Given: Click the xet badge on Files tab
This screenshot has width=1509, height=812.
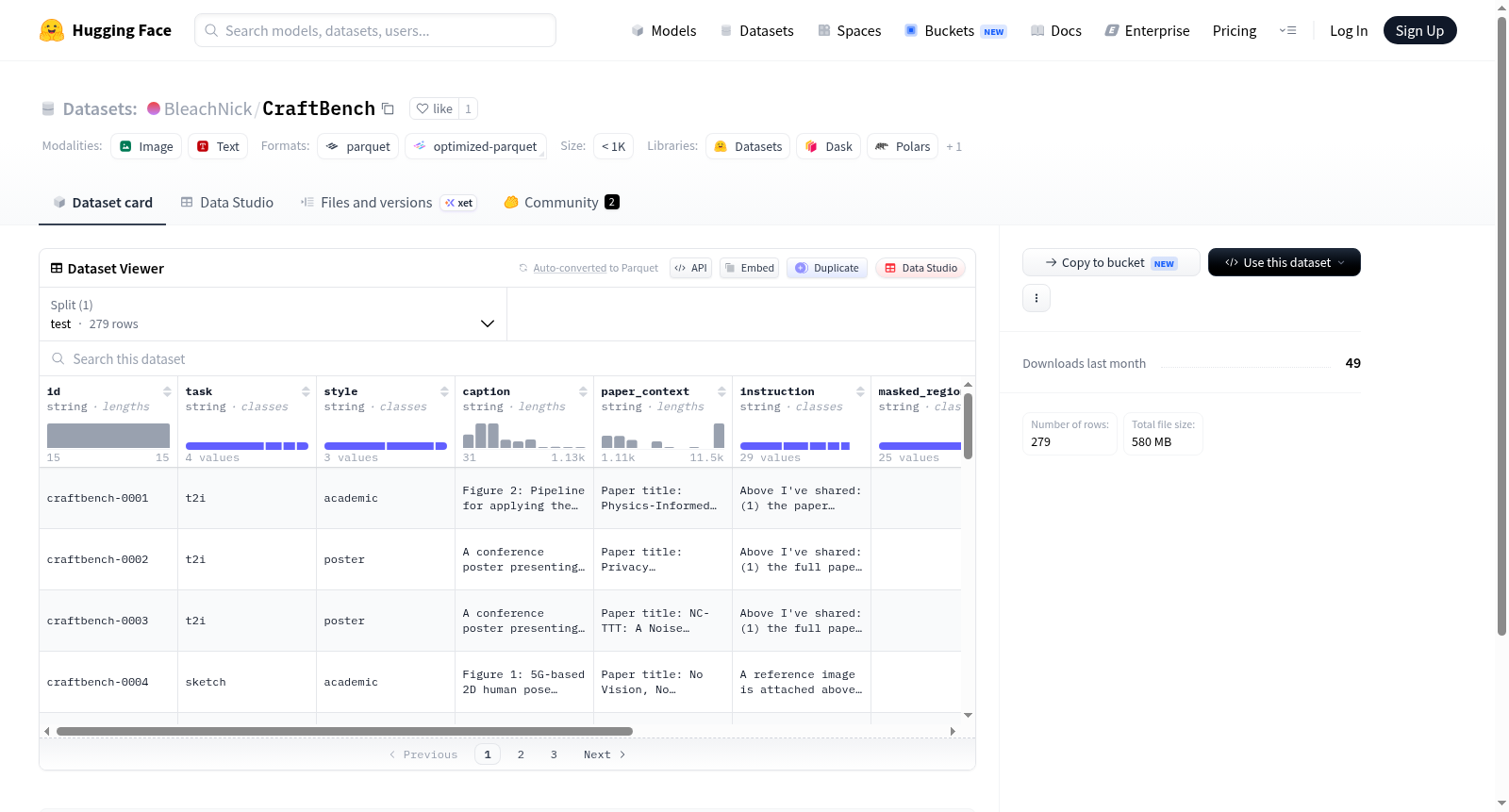Looking at the screenshot, I should coord(459,203).
